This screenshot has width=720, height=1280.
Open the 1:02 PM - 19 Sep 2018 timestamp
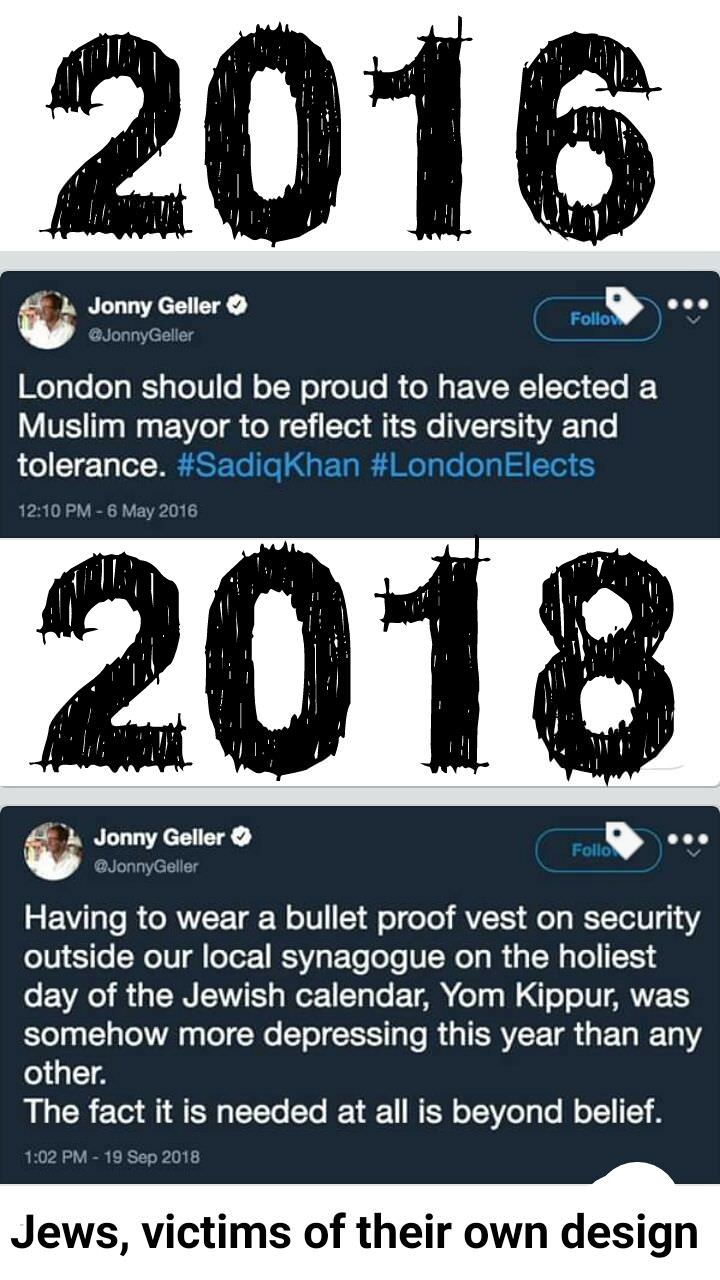pyautogui.click(x=112, y=1157)
